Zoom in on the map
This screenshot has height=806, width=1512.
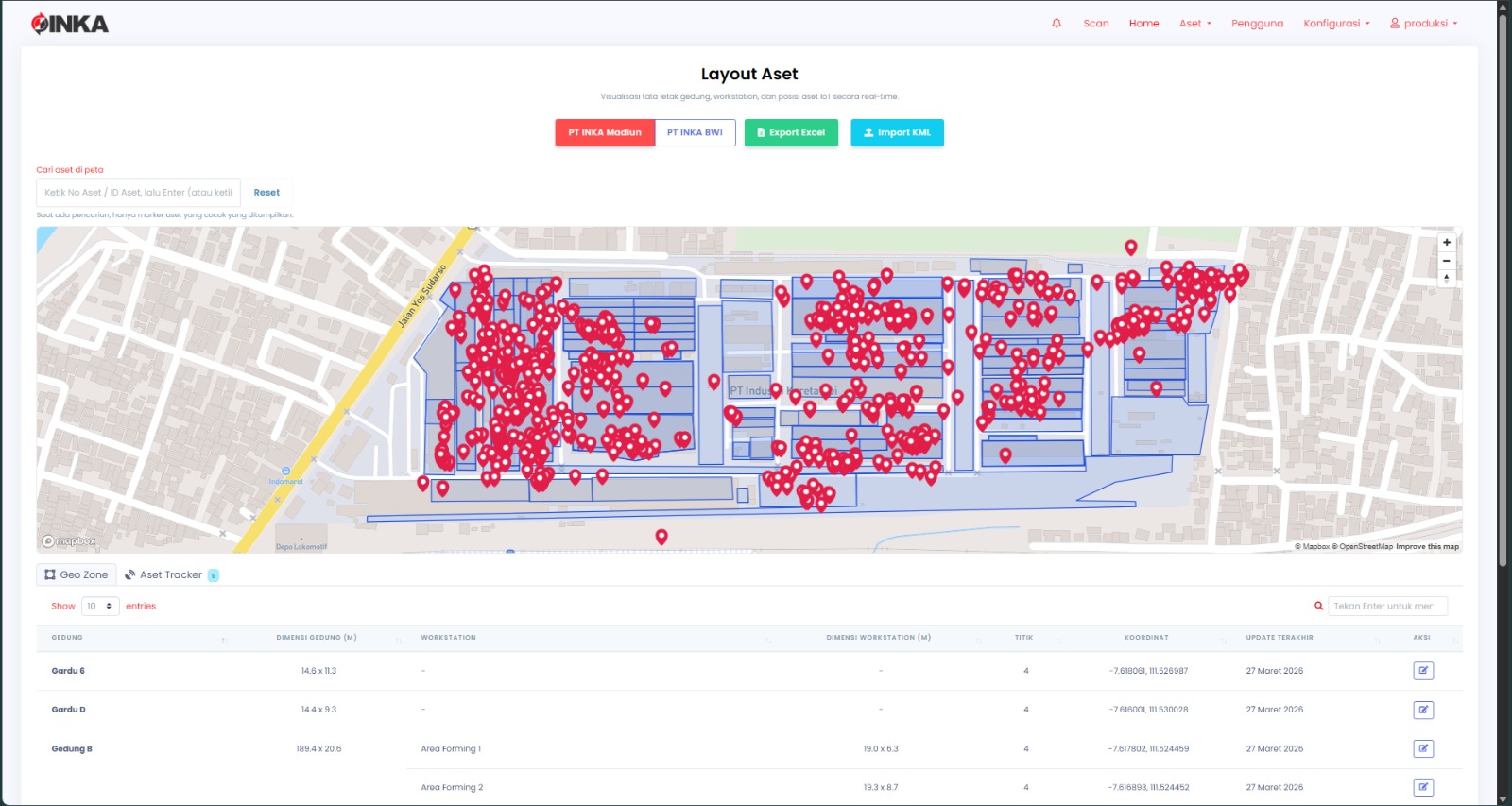[x=1446, y=243]
